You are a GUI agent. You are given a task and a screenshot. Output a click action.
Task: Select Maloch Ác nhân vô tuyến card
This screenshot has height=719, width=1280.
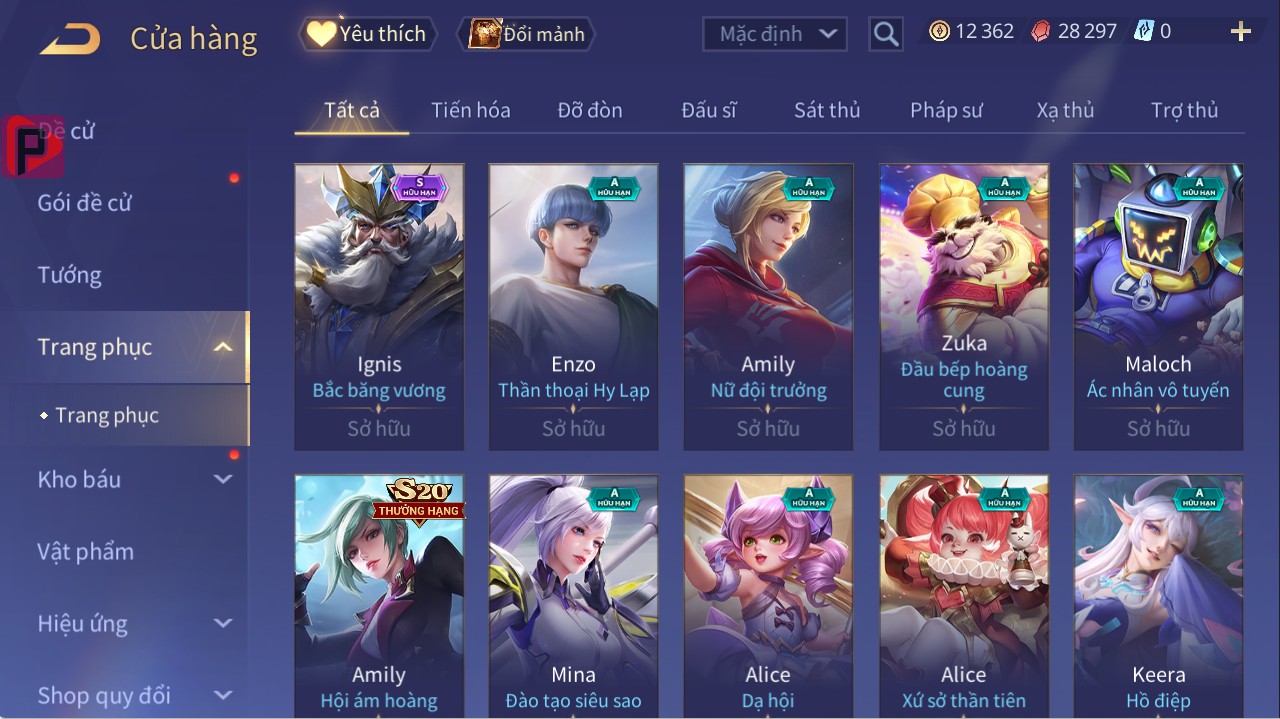1158,307
